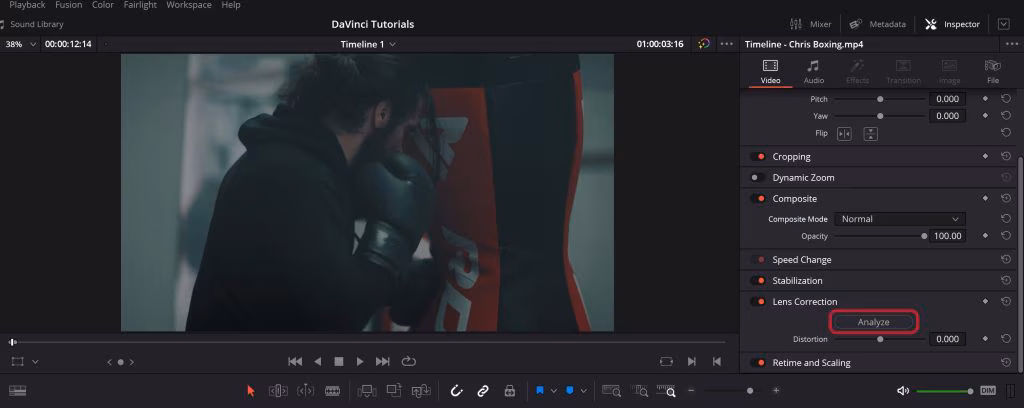Click the Full Extent Zoom icon

coord(611,390)
